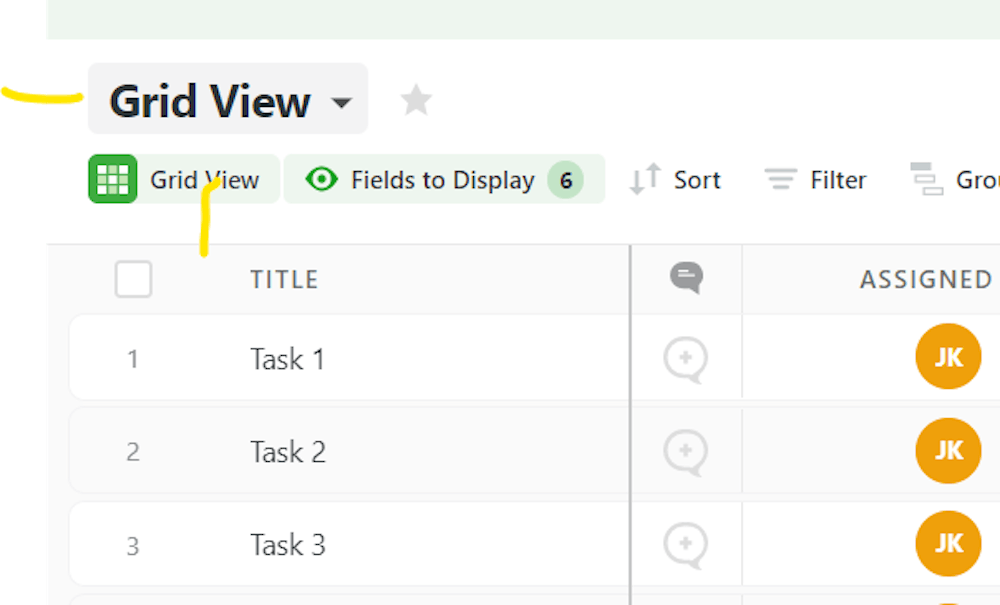This screenshot has width=1000, height=605.
Task: Click the TITLE column header
Action: click(x=284, y=279)
